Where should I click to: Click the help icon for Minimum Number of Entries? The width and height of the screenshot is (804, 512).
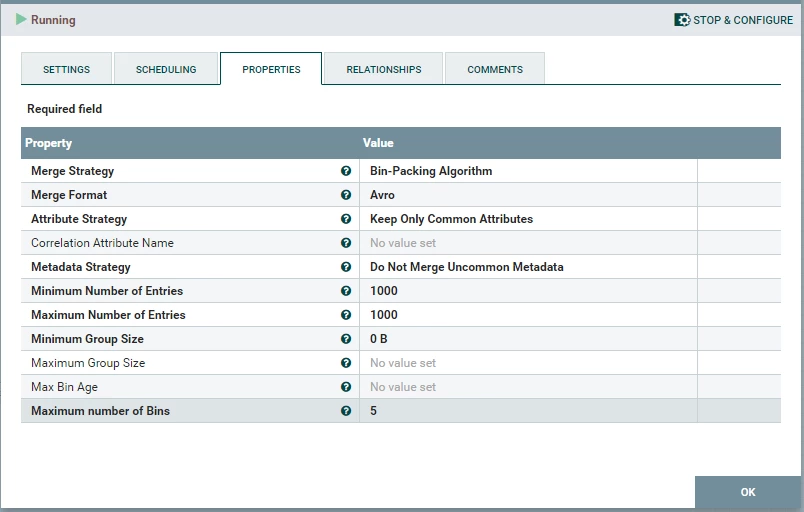(346, 291)
